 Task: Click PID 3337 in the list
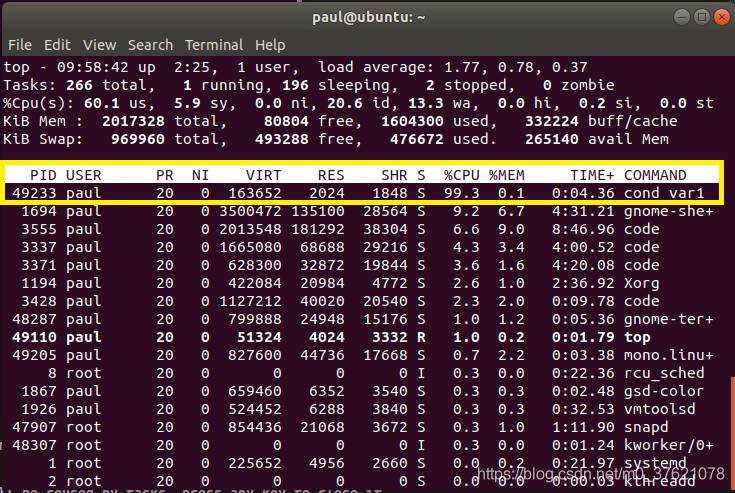[39, 247]
